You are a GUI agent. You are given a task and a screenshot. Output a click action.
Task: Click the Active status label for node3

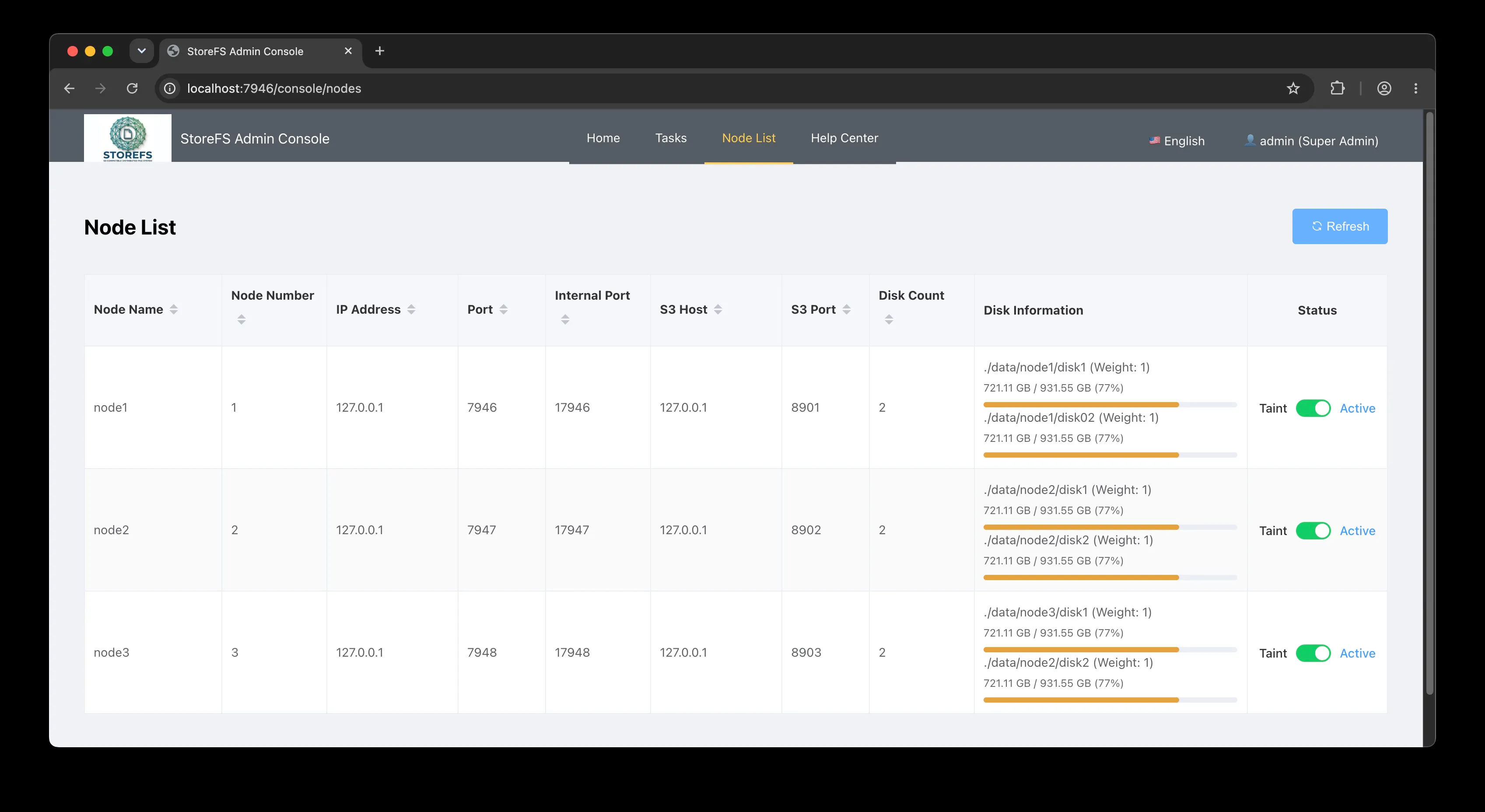(1358, 653)
